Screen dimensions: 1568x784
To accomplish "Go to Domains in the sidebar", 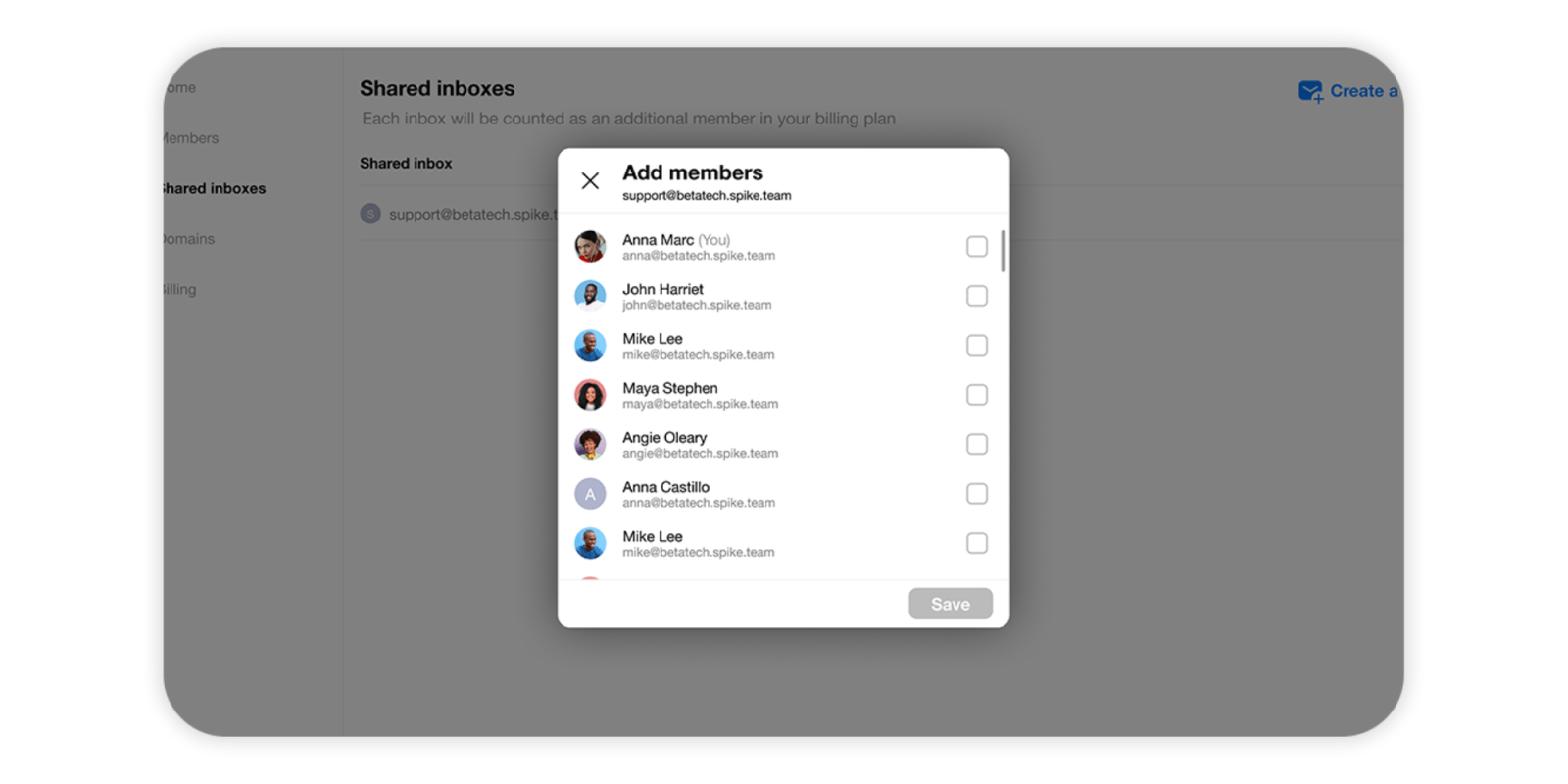I will 189,239.
